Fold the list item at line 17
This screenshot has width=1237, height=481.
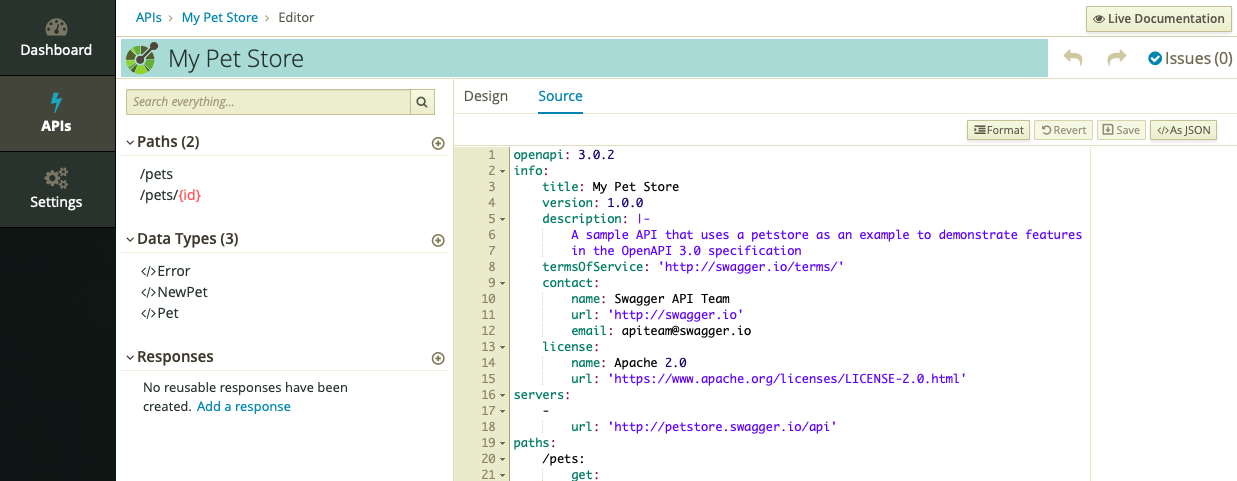503,411
